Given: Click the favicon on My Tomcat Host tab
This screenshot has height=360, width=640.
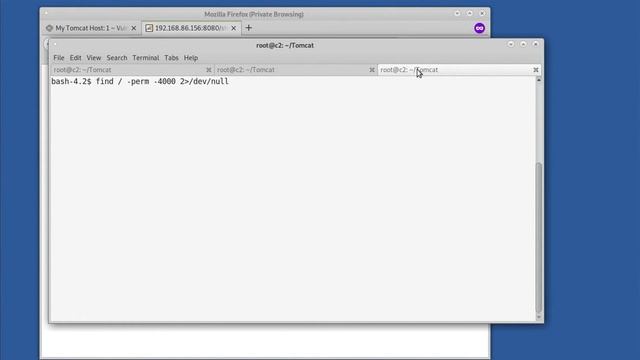Looking at the screenshot, I should (49, 28).
